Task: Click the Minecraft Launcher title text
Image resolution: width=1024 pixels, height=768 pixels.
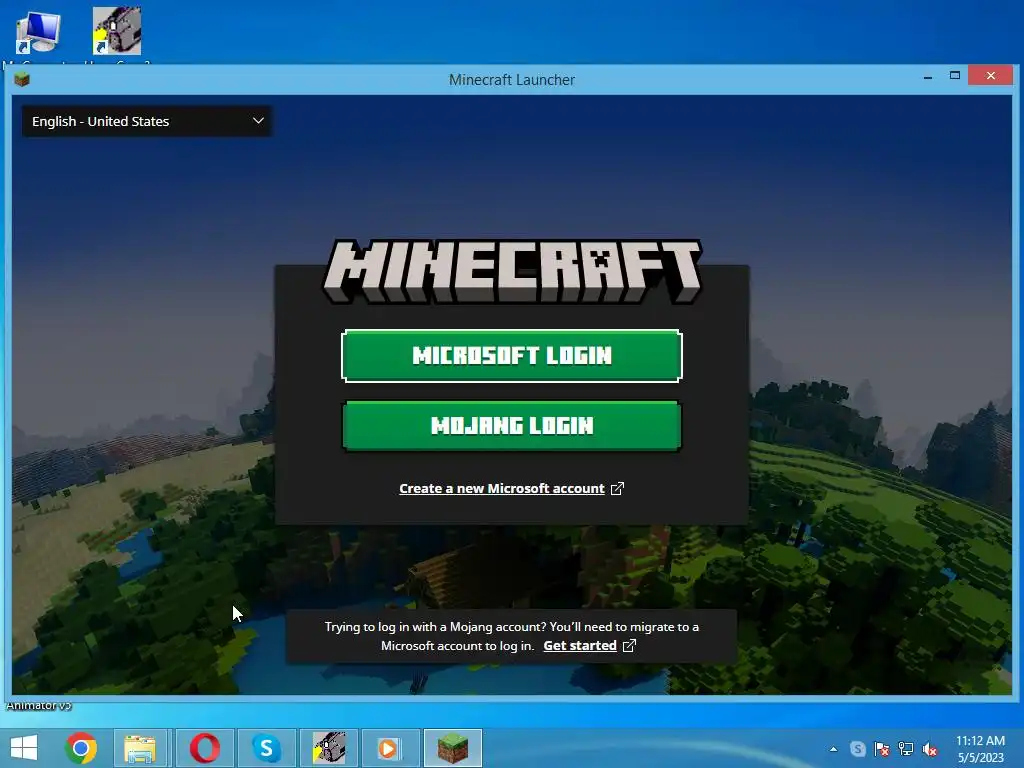Action: tap(512, 80)
